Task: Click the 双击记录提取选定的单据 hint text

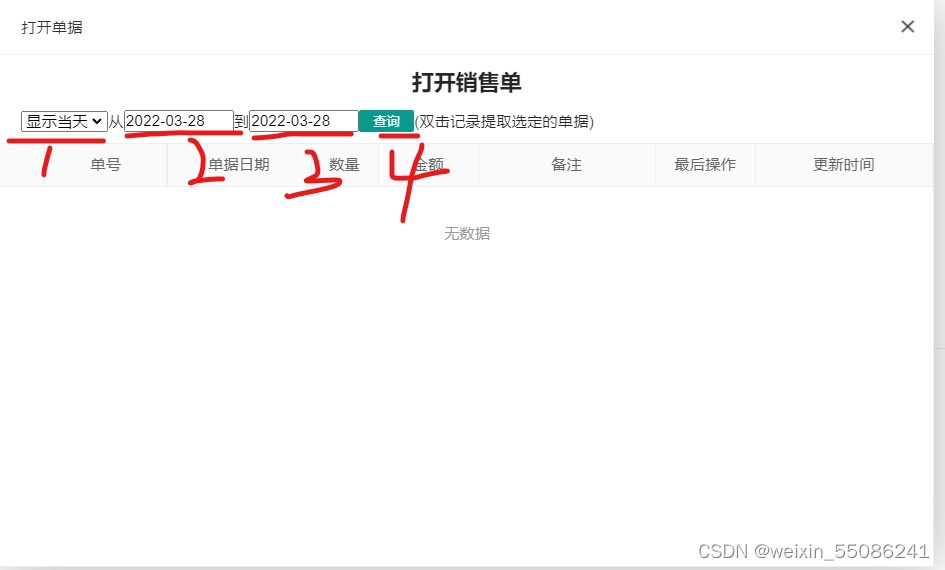Action: coord(504,122)
